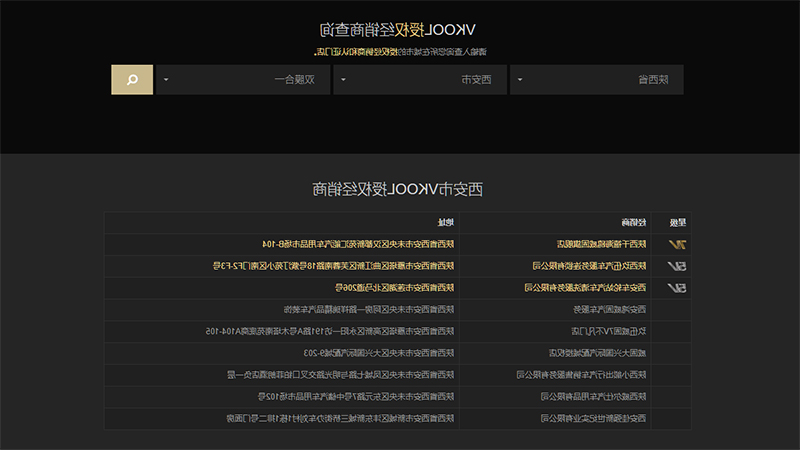This screenshot has width=800, height=450.
Task: Click the address ending in B-104
Action: pos(358,244)
